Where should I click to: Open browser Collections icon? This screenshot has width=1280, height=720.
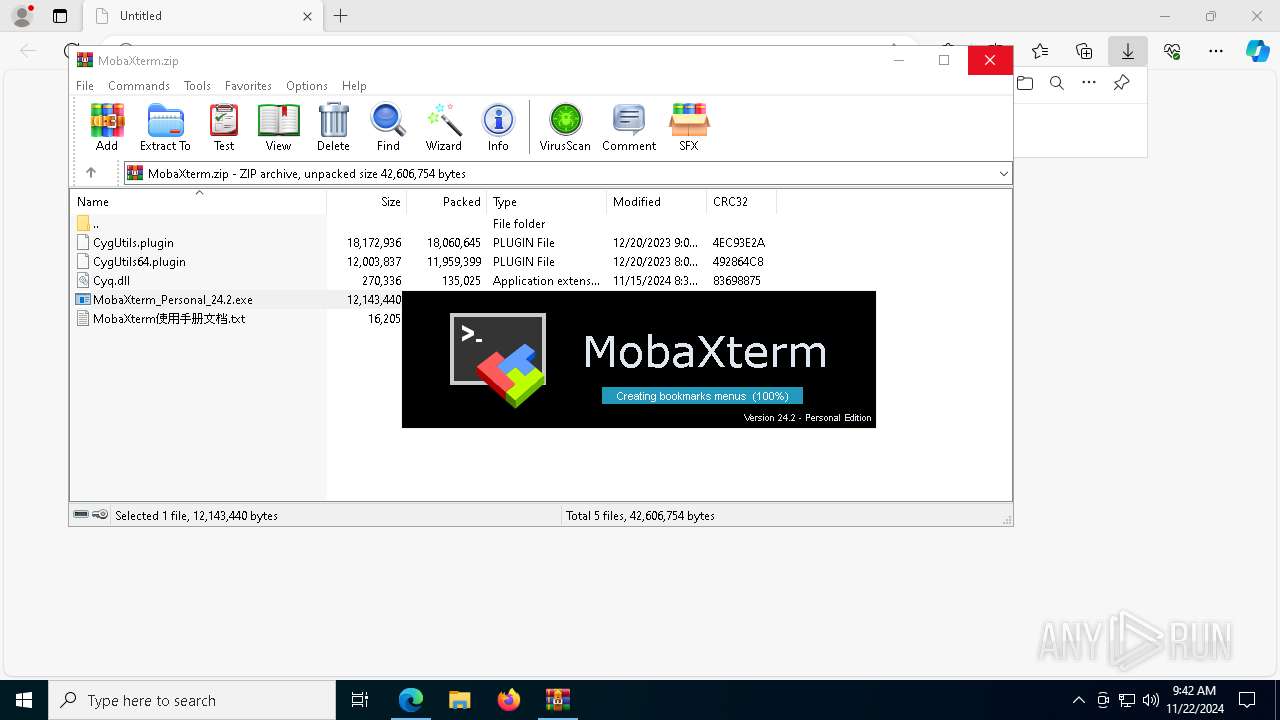(1084, 51)
